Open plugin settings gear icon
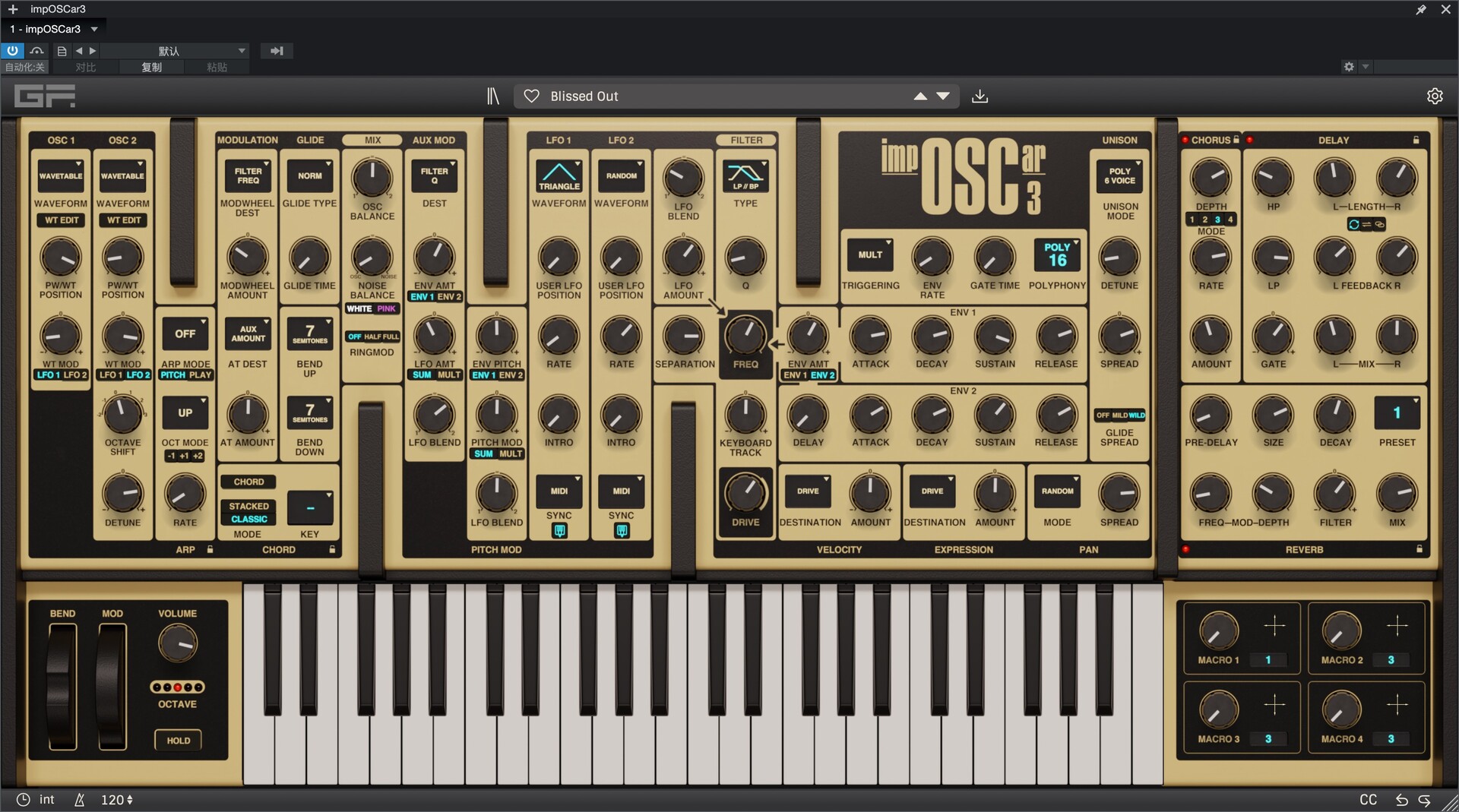Viewport: 1459px width, 812px height. (1434, 96)
